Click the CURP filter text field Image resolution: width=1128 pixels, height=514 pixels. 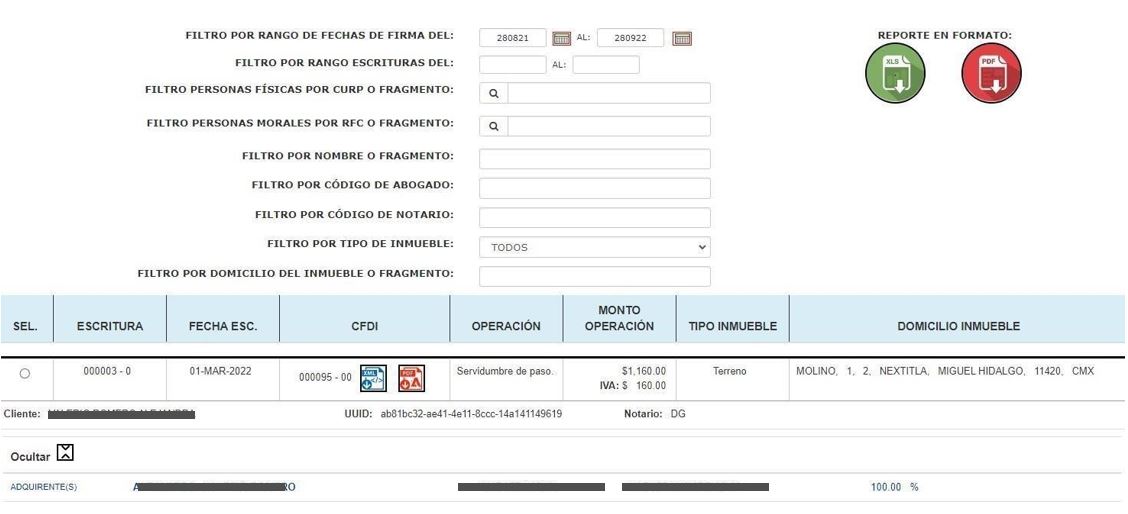609,93
